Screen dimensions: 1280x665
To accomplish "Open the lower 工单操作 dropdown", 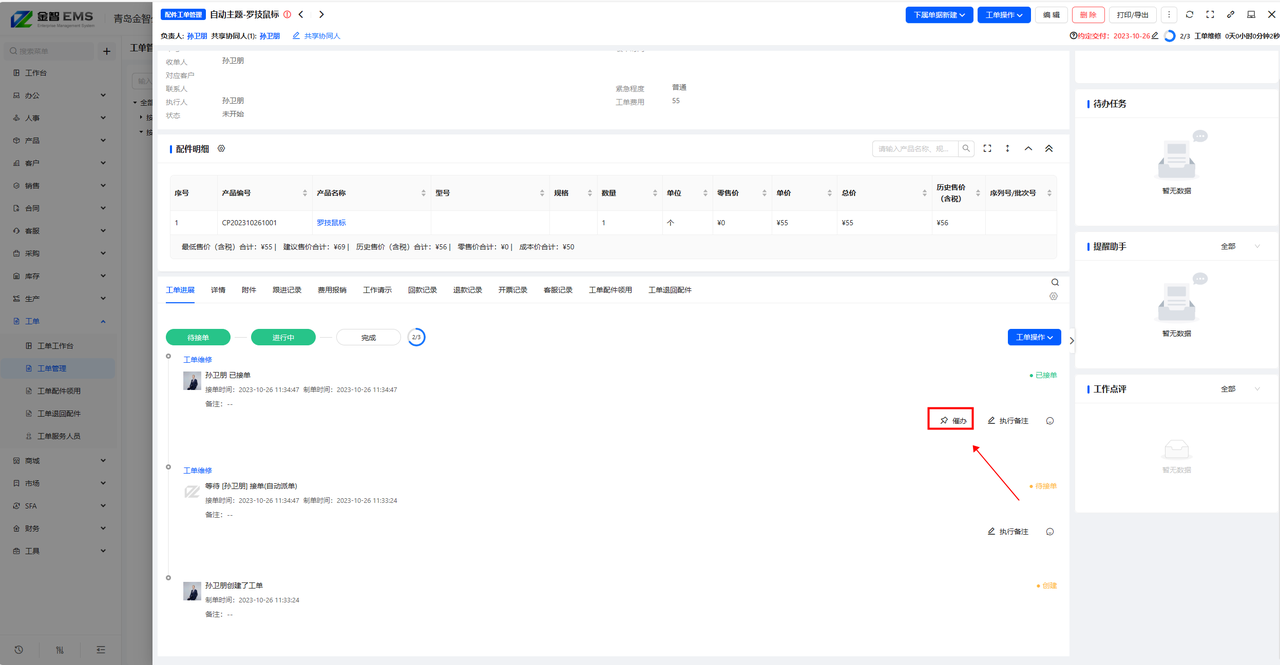I will [1034, 338].
